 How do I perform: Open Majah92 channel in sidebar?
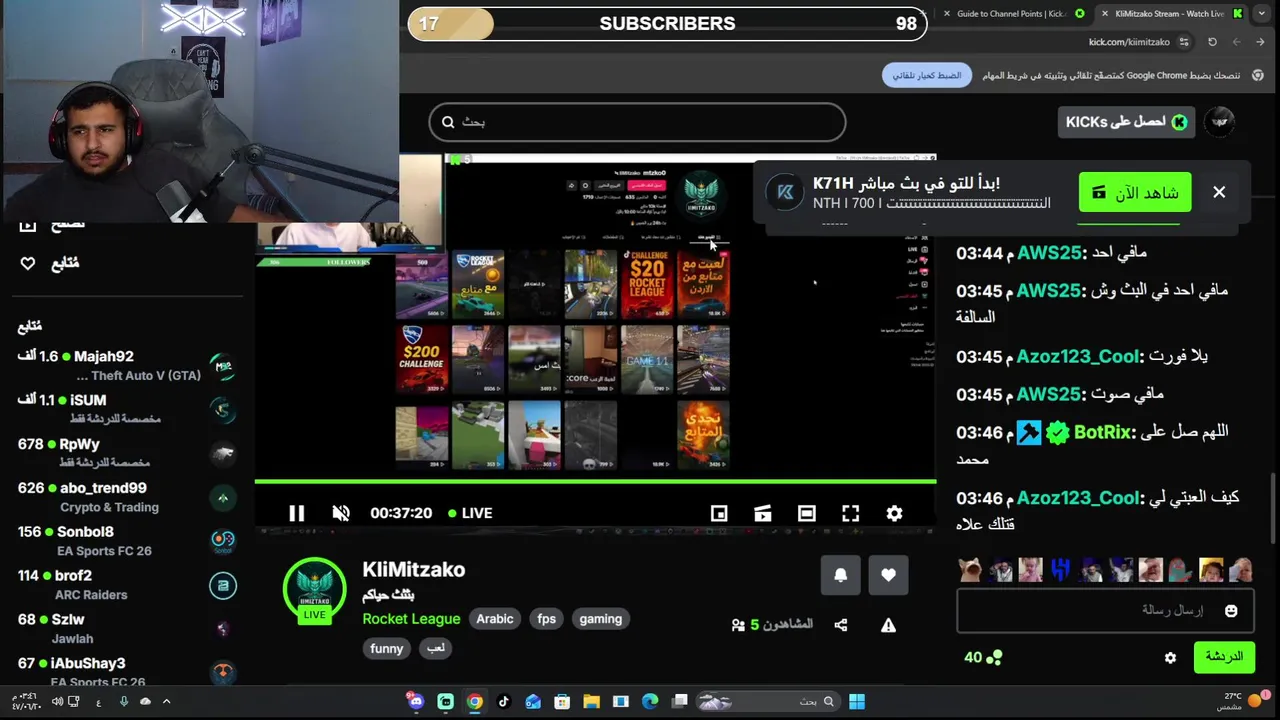(126, 365)
